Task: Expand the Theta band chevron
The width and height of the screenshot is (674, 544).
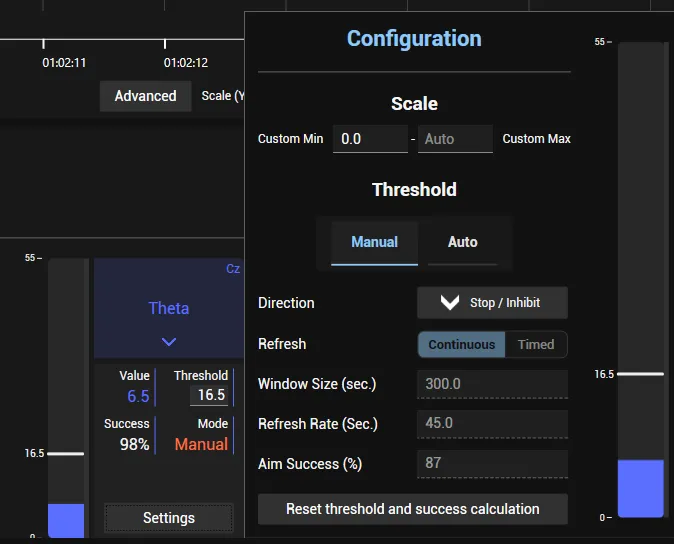Action: coord(169,342)
